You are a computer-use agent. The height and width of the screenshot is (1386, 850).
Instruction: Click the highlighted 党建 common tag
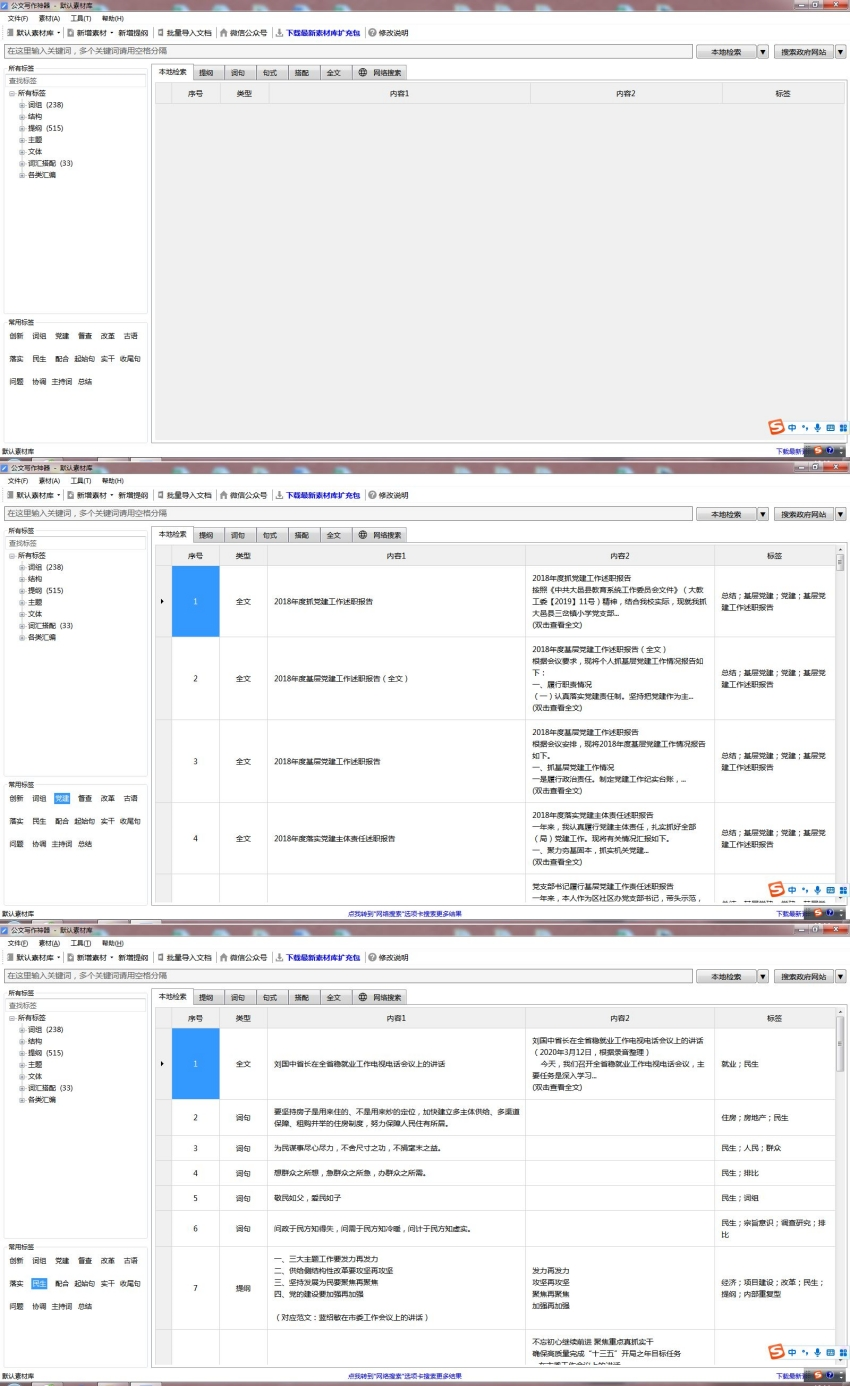coord(62,798)
